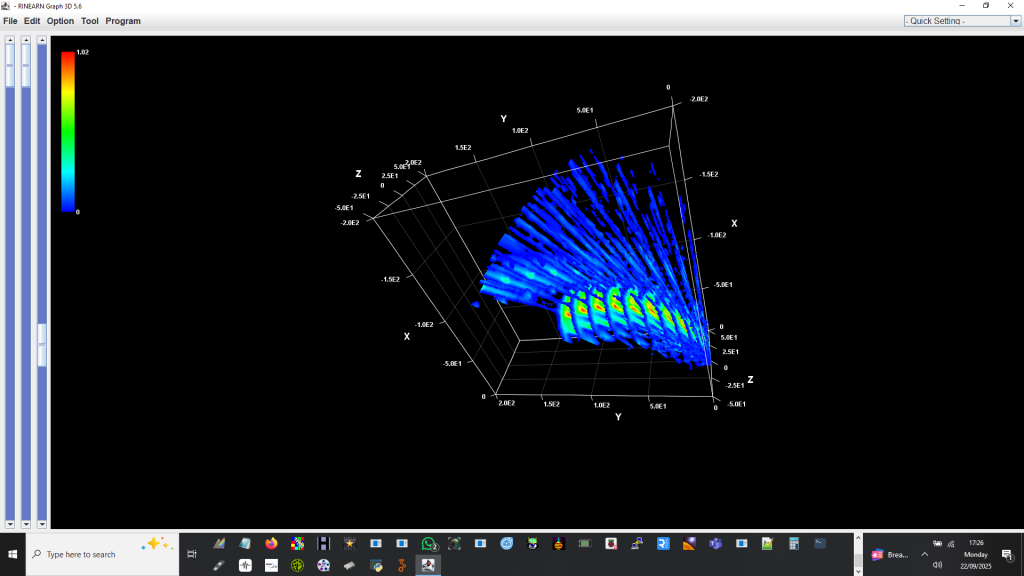Open the Windows Start menu
The height and width of the screenshot is (576, 1024).
tap(13, 554)
